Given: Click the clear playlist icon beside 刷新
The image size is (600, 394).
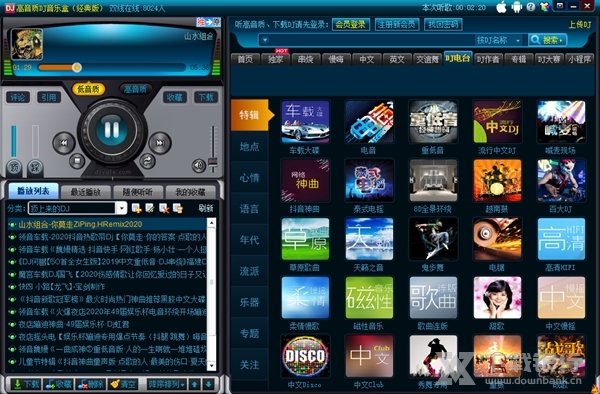Looking at the screenshot, I should coord(178,208).
